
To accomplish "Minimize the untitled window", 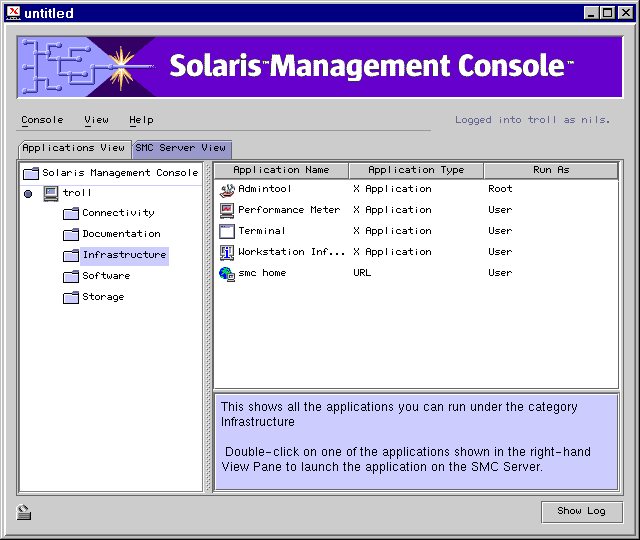I will [590, 13].
